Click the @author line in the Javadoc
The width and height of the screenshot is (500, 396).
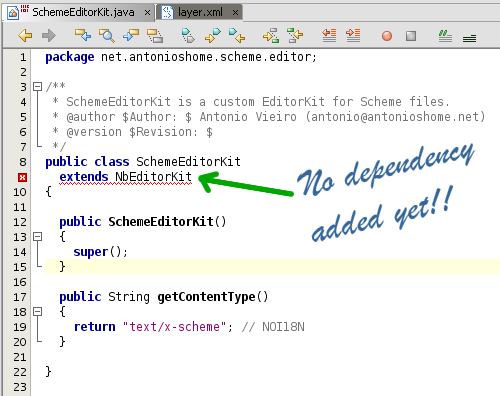pos(269,117)
